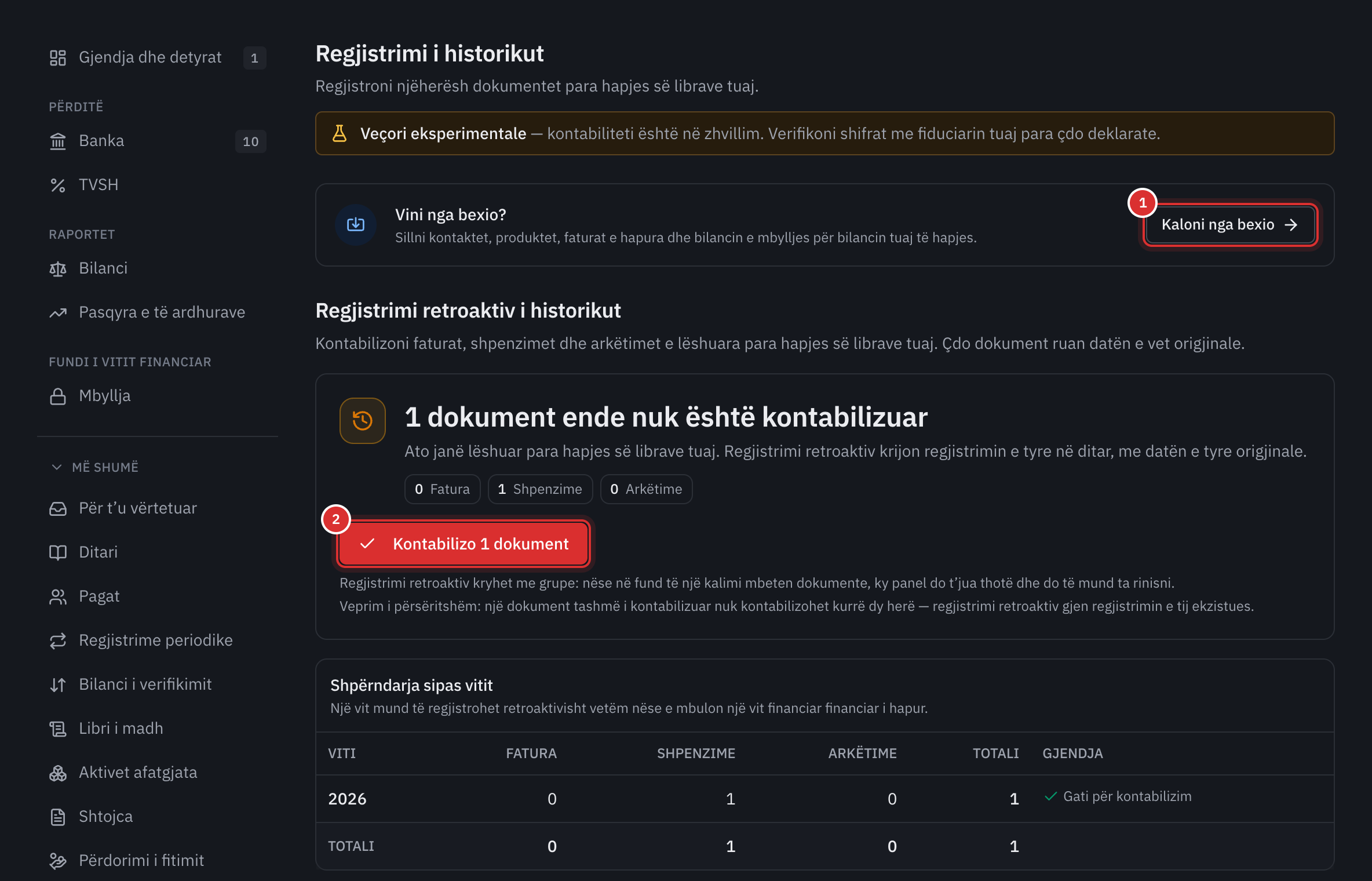Image resolution: width=1372 pixels, height=881 pixels.
Task: Click Kaloni nga bexio button
Action: [1230, 225]
